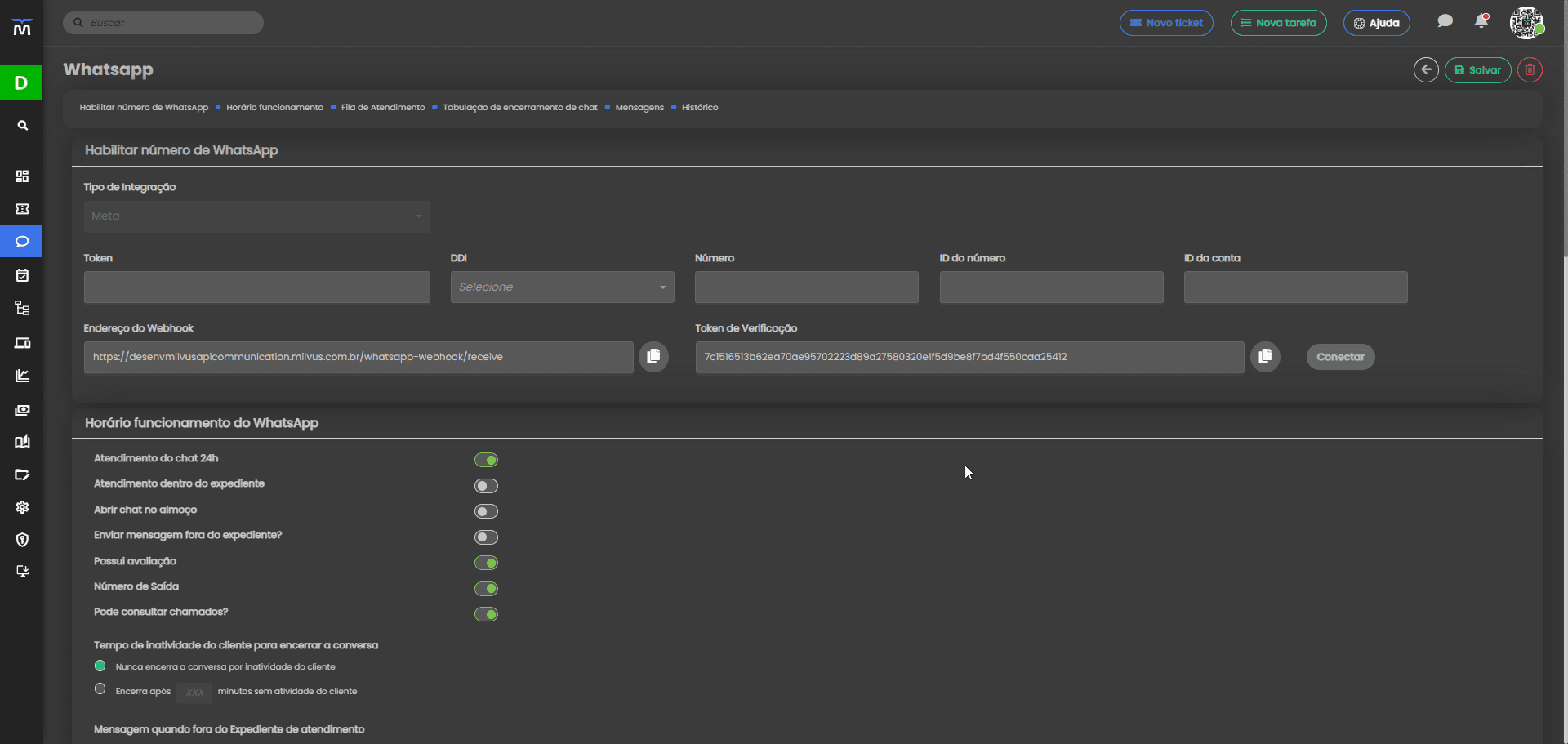Toggle the Número de Saída switch
The image size is (1568, 744).
pos(486,589)
